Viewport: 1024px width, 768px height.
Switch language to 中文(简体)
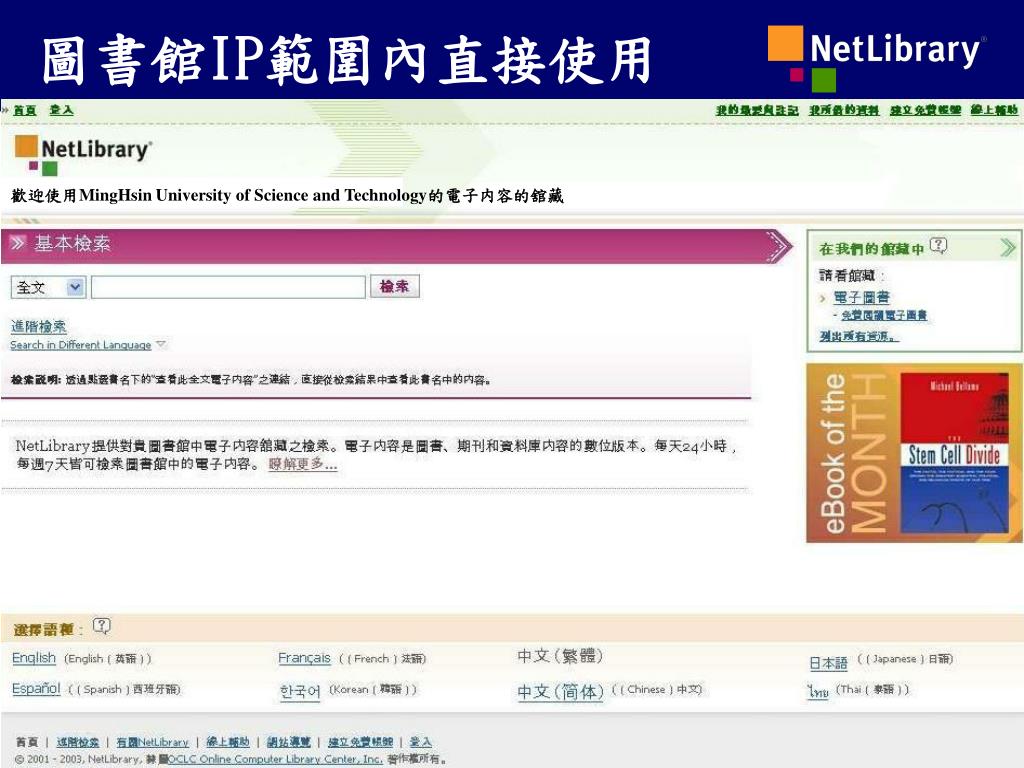point(560,691)
